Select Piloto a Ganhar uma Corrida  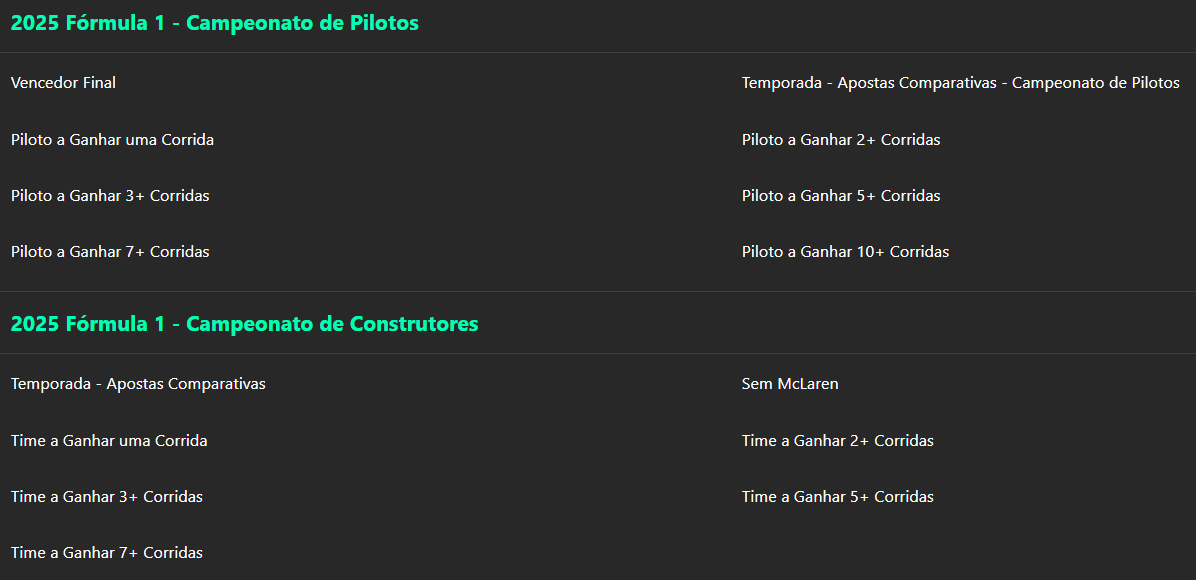[x=112, y=140]
